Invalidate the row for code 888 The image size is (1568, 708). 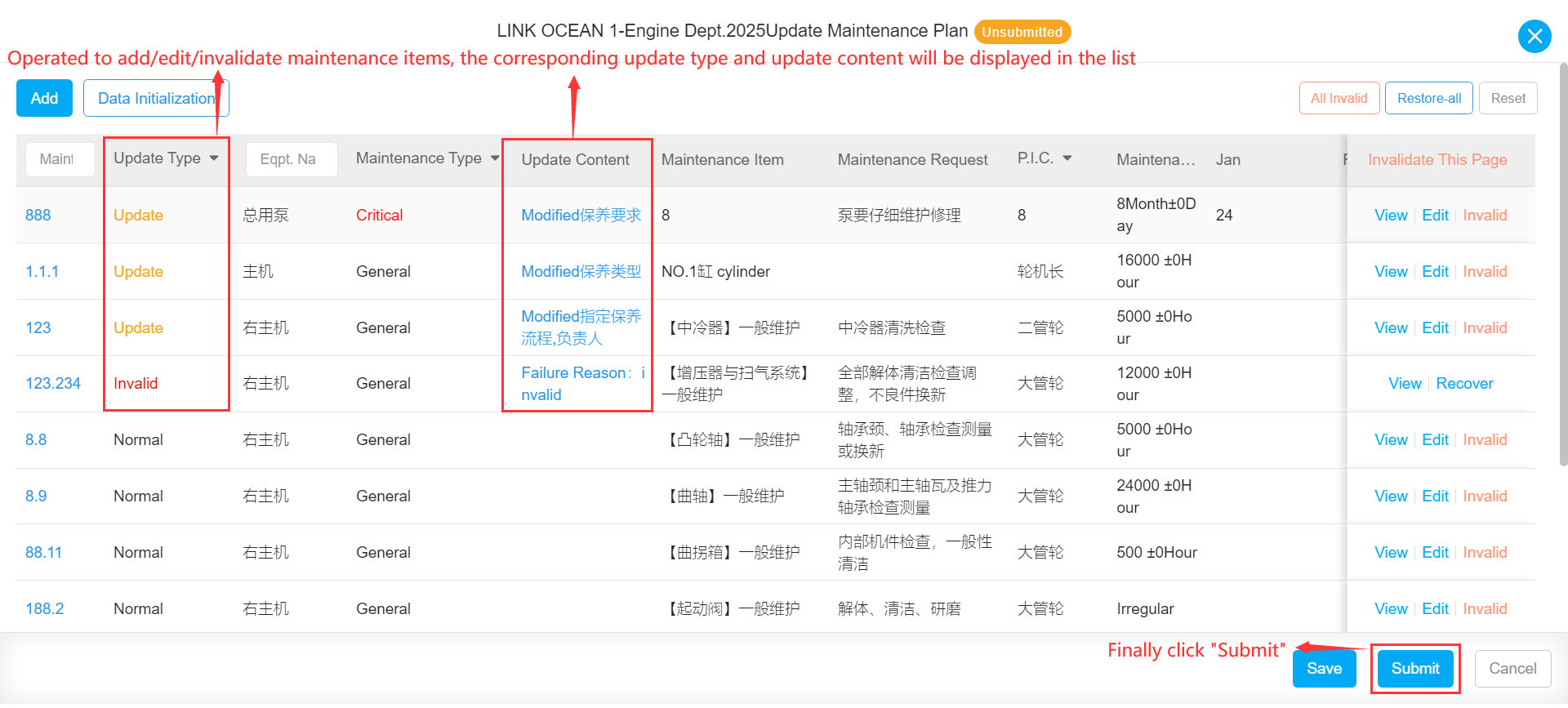click(1485, 216)
